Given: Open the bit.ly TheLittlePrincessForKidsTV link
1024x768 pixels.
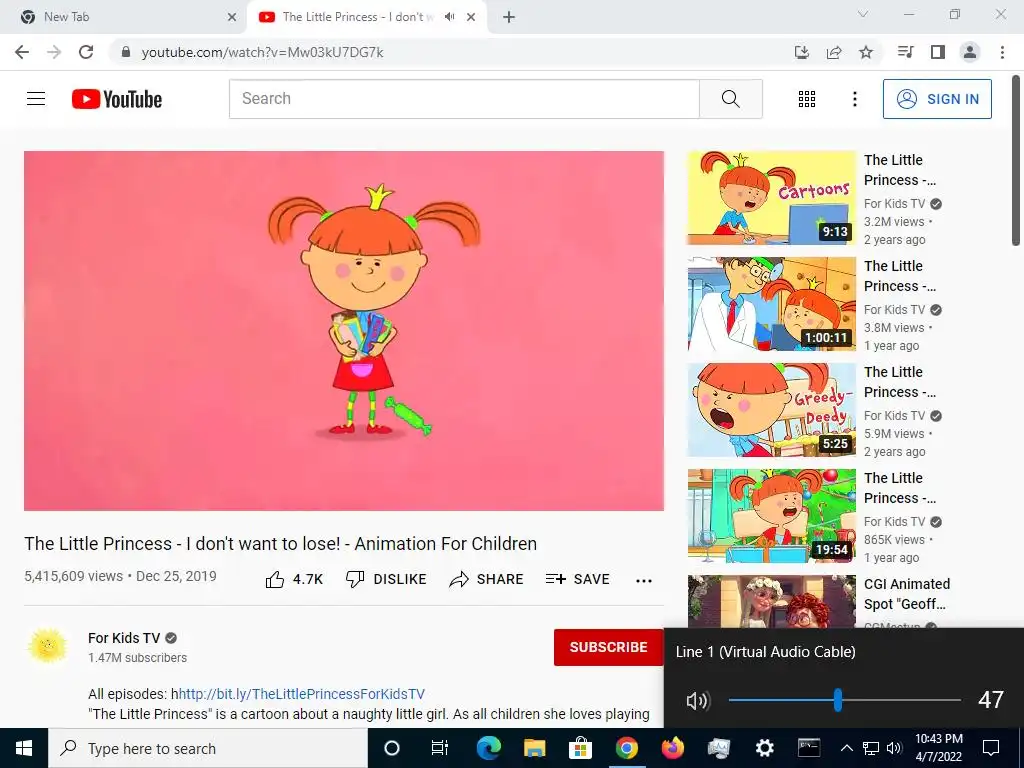Looking at the screenshot, I should 302,694.
